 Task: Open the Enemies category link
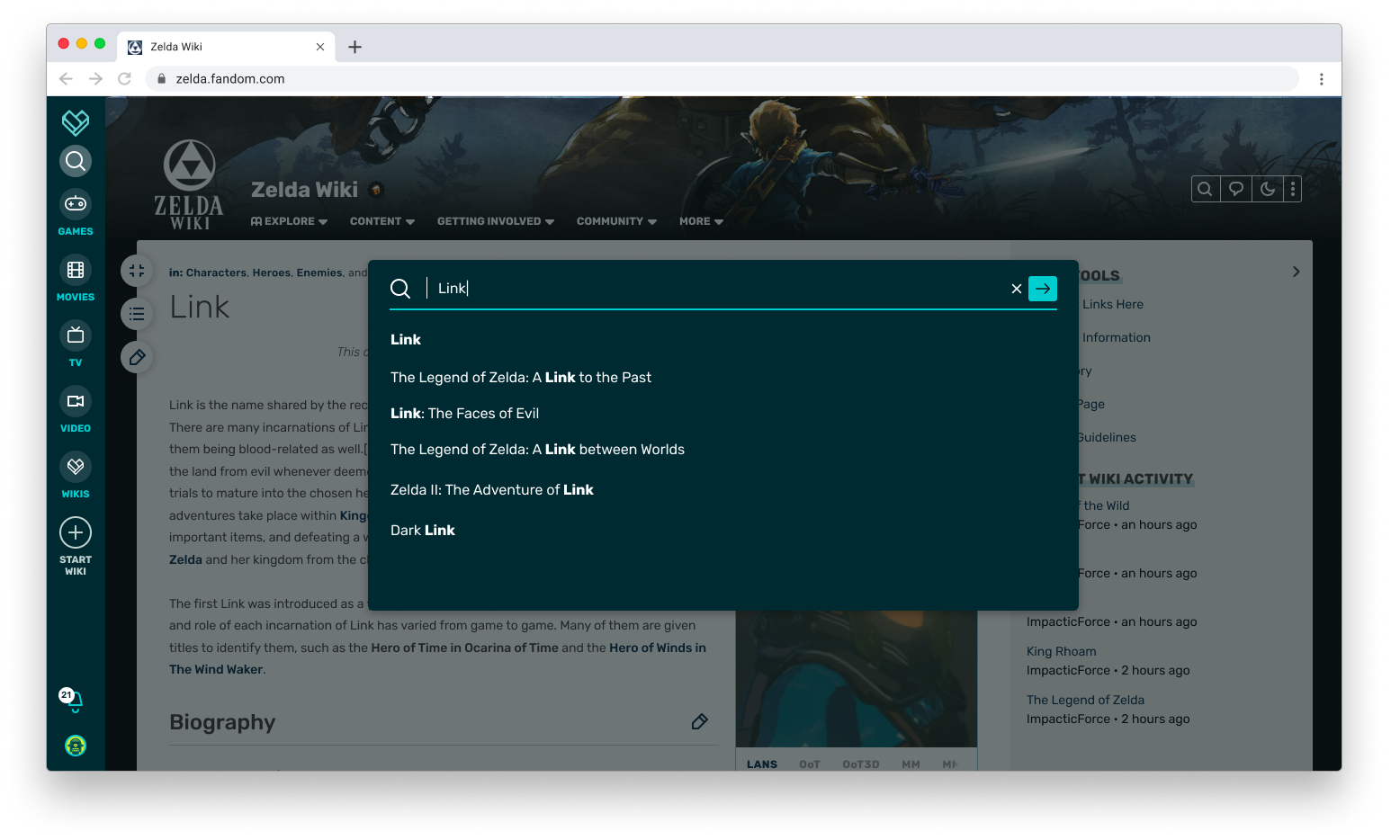tap(319, 273)
